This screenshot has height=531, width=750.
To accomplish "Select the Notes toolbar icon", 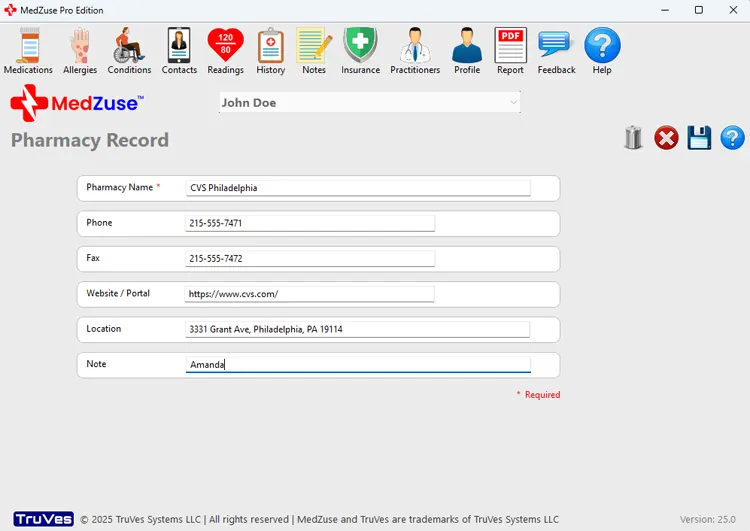I will (314, 50).
